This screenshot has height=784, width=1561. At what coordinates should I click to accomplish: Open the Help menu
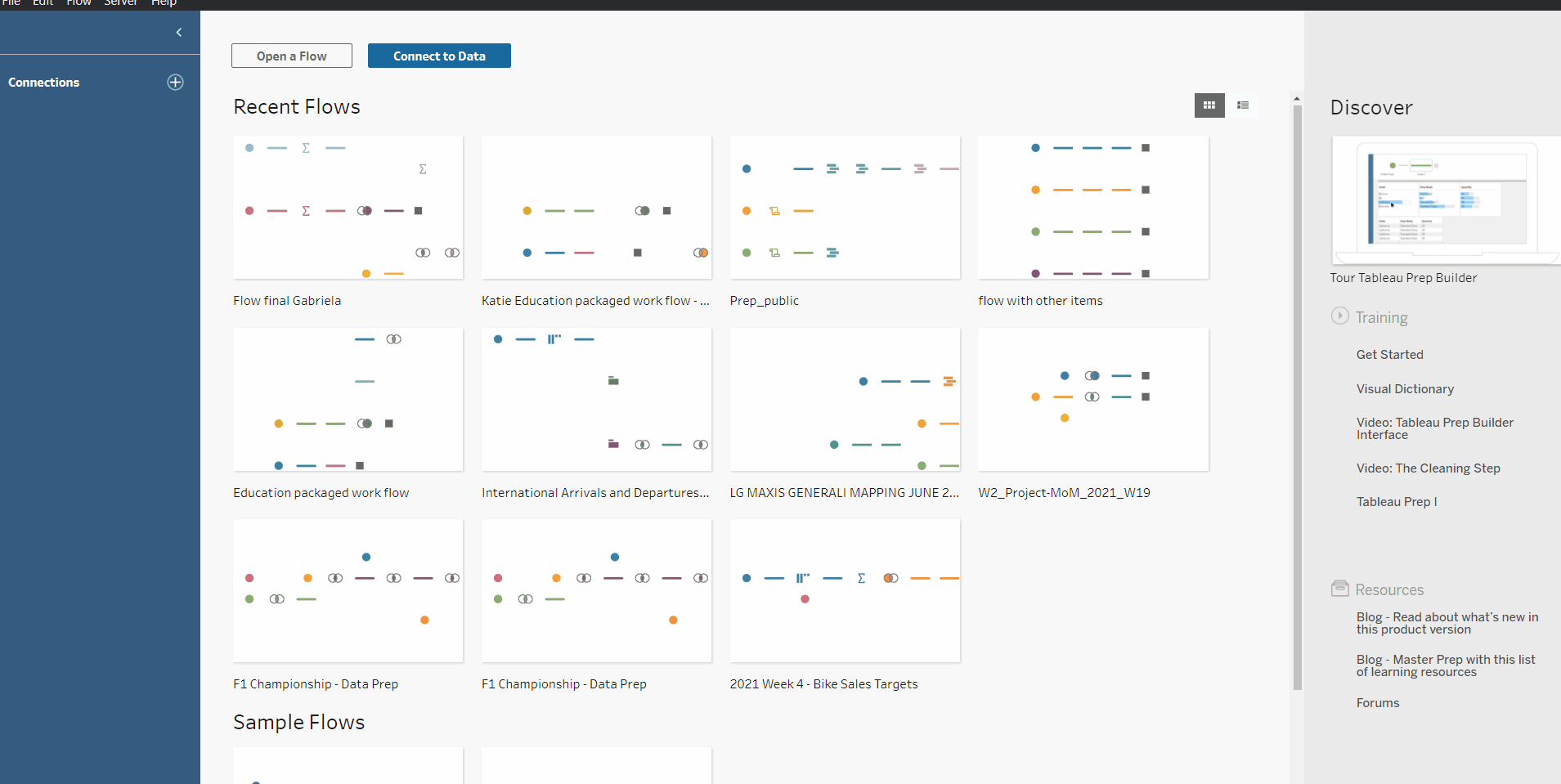tap(164, 3)
